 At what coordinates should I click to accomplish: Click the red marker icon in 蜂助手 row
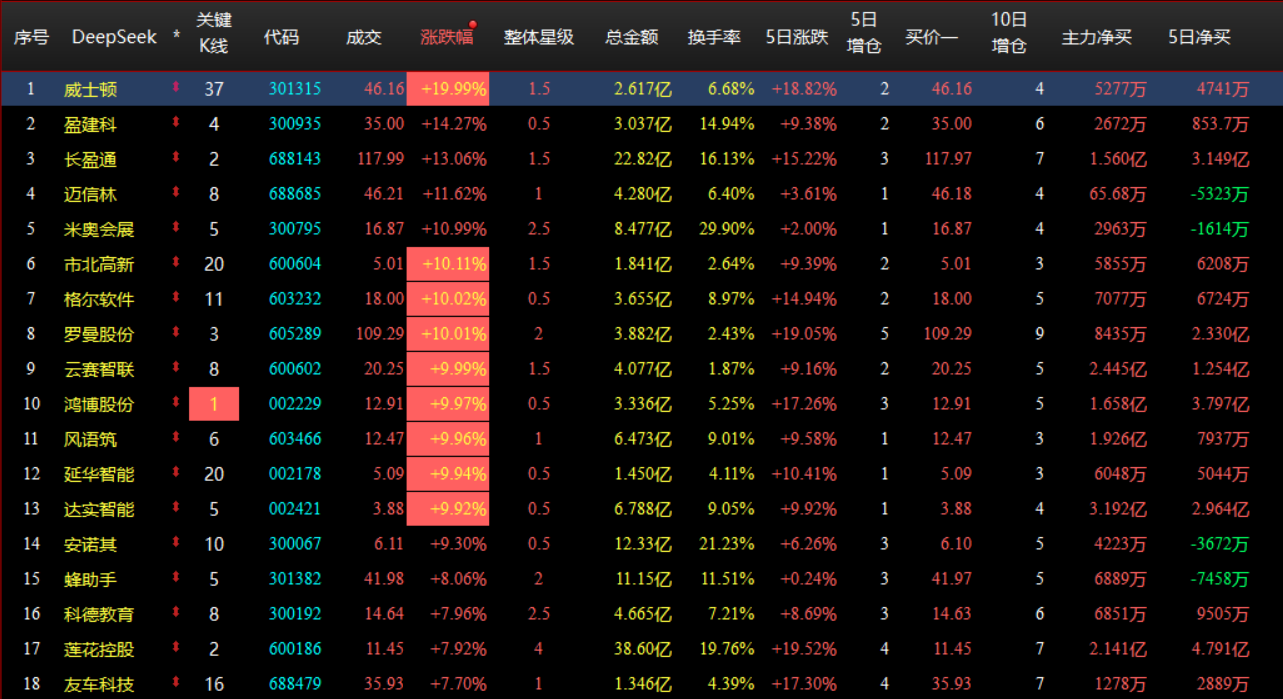click(x=176, y=578)
